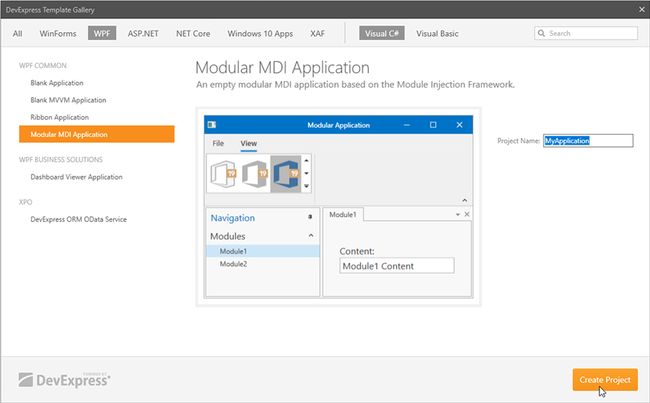Image resolution: width=650 pixels, height=403 pixels.
Task: Click the Project Name input field
Action: click(x=588, y=141)
